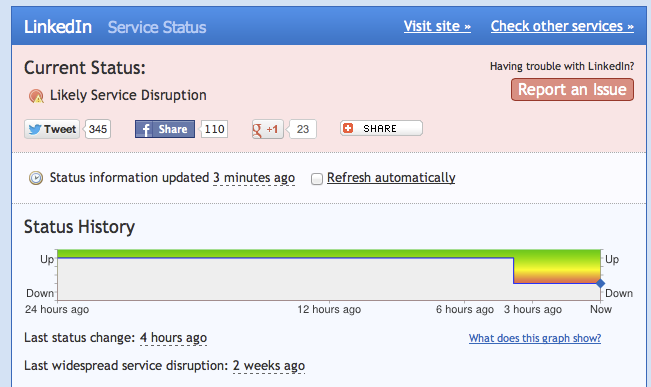This screenshot has height=387, width=651.
Task: Open What does this graph show link
Action: pyautogui.click(x=535, y=338)
